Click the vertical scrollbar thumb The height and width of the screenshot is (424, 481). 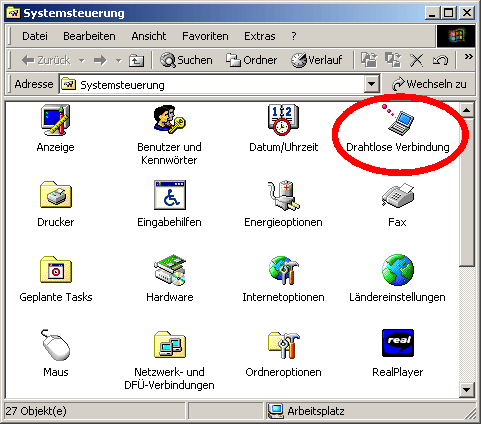coord(466,191)
